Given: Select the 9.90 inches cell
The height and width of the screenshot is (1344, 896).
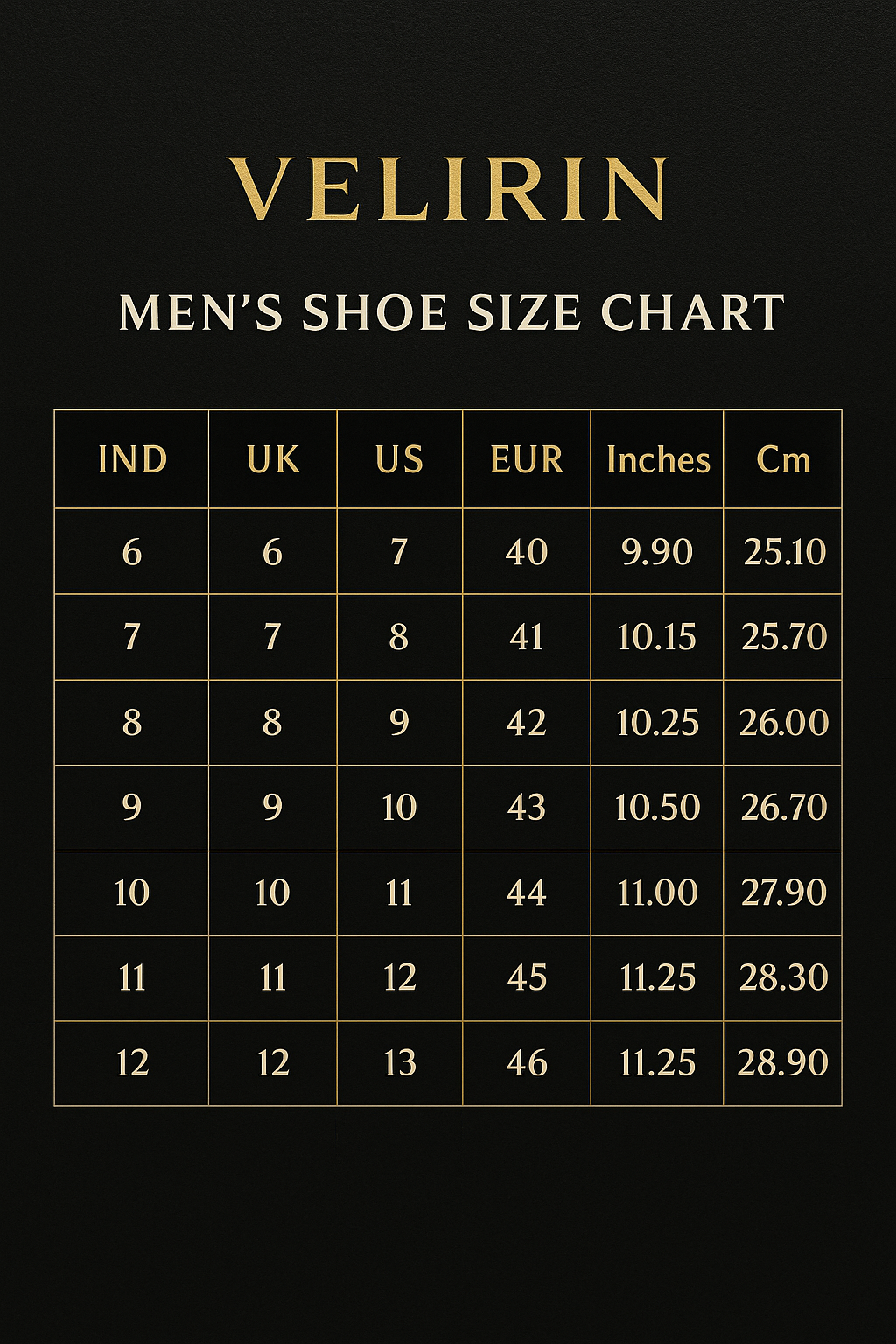Looking at the screenshot, I should coord(657,552).
